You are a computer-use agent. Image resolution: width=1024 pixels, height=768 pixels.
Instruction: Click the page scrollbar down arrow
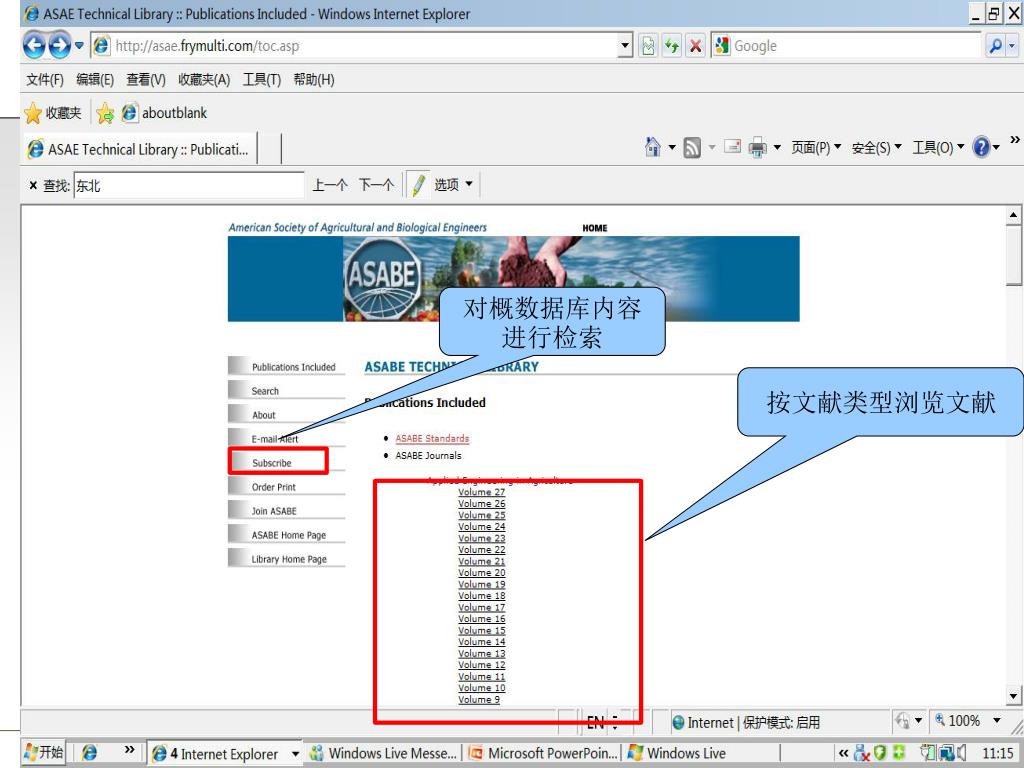coord(1013,696)
